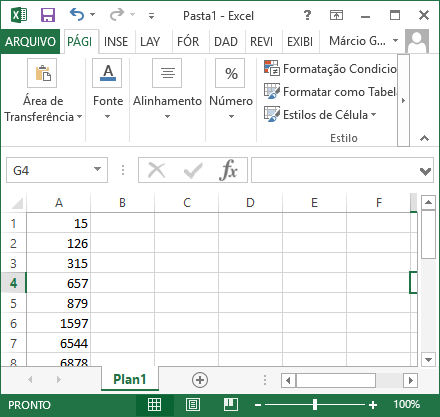Expand the Alinhamento group button
The width and height of the screenshot is (440, 417).
(167, 89)
